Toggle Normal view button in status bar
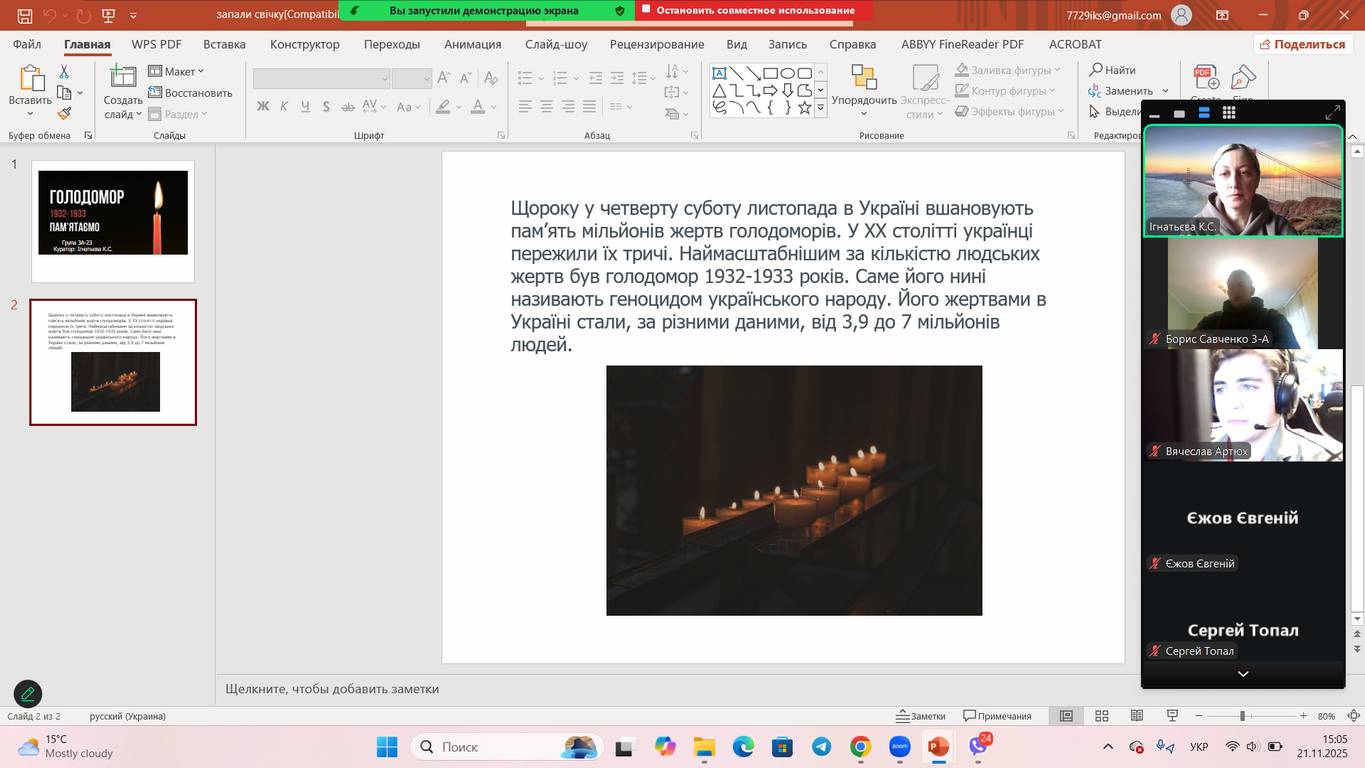Screen dimensions: 1365x768 pos(1066,716)
